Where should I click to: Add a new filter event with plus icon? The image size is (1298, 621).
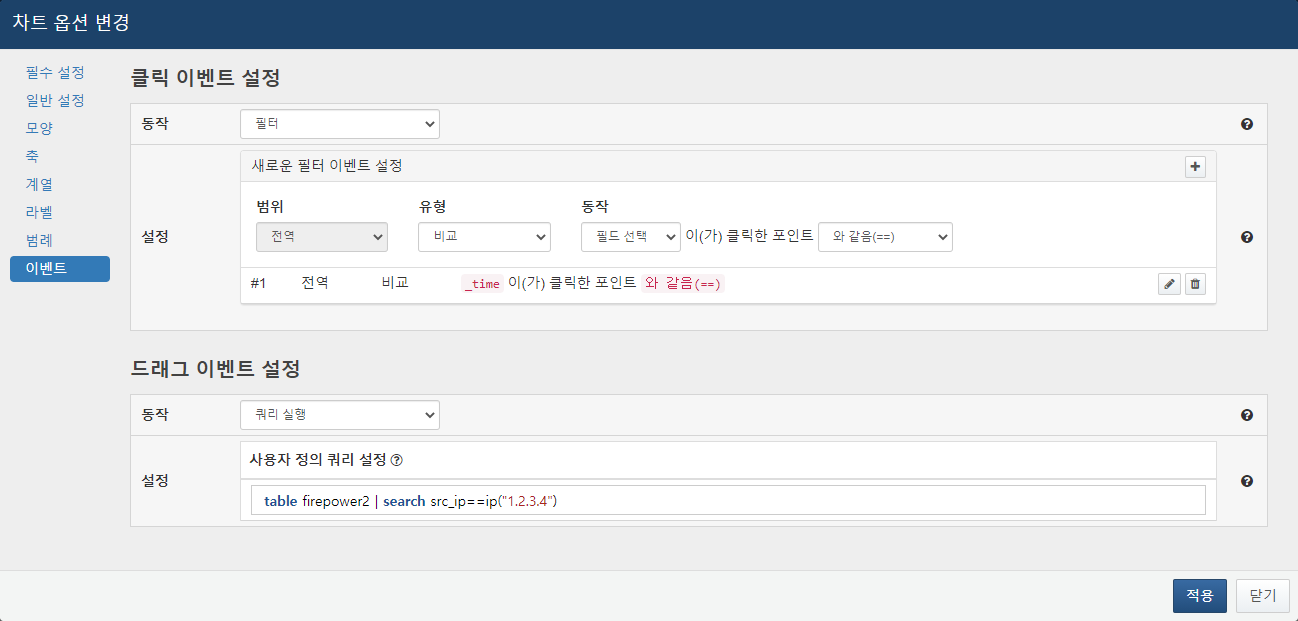[x=1195, y=167]
